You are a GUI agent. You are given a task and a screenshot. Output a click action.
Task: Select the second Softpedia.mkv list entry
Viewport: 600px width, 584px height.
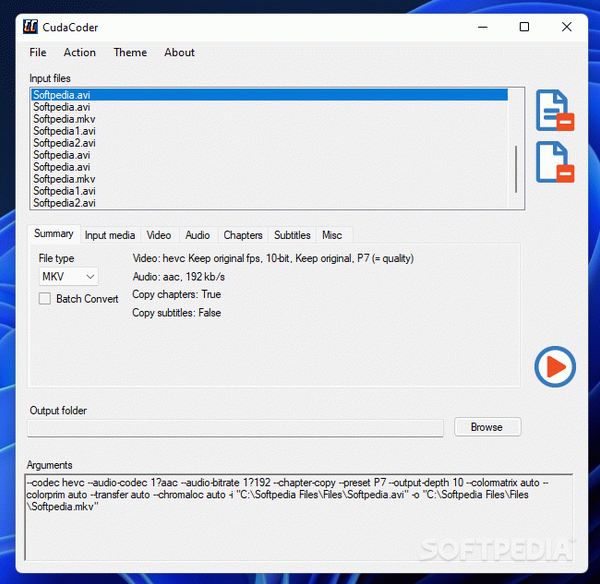point(270,179)
